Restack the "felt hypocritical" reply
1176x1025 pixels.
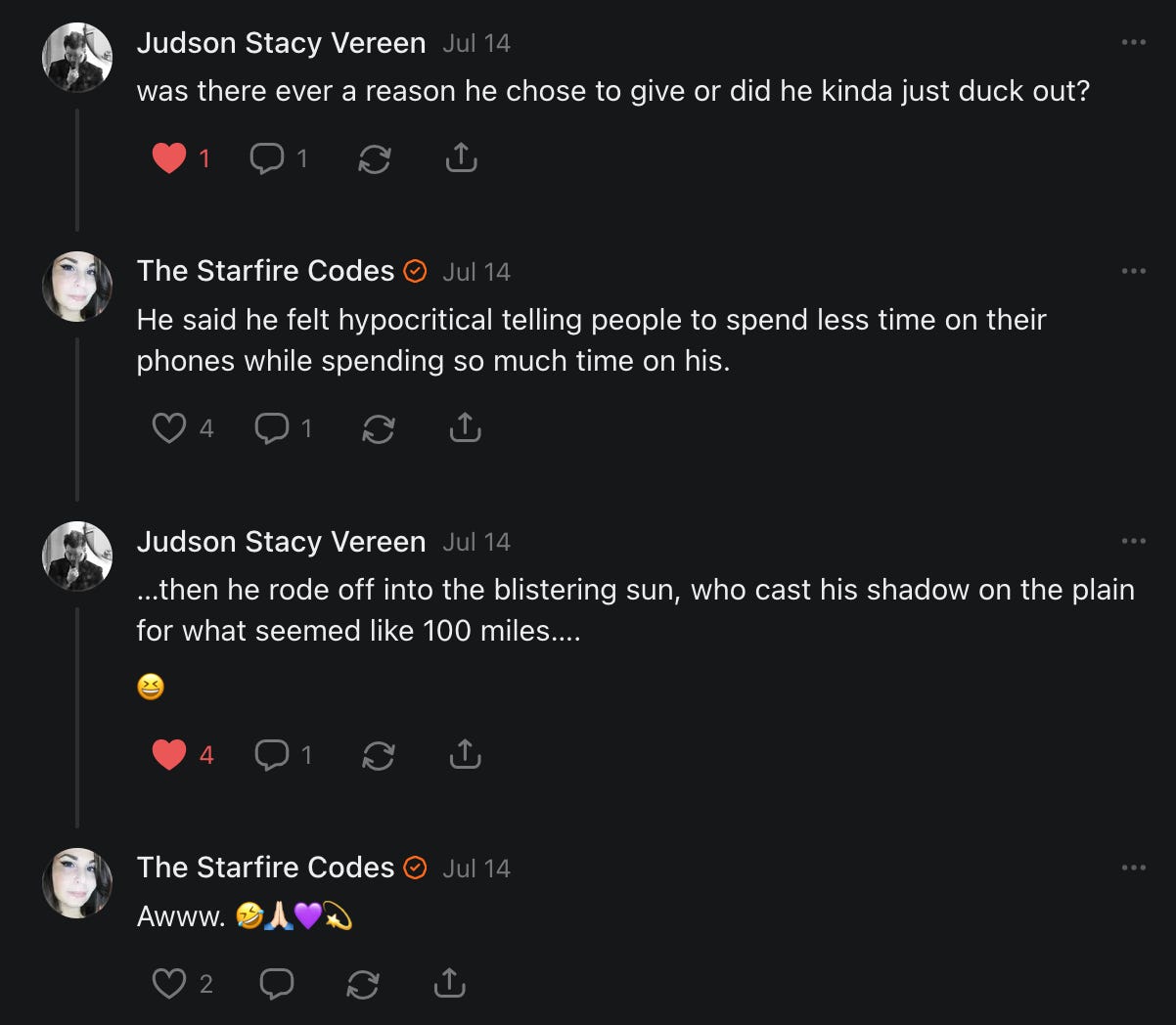tap(379, 428)
